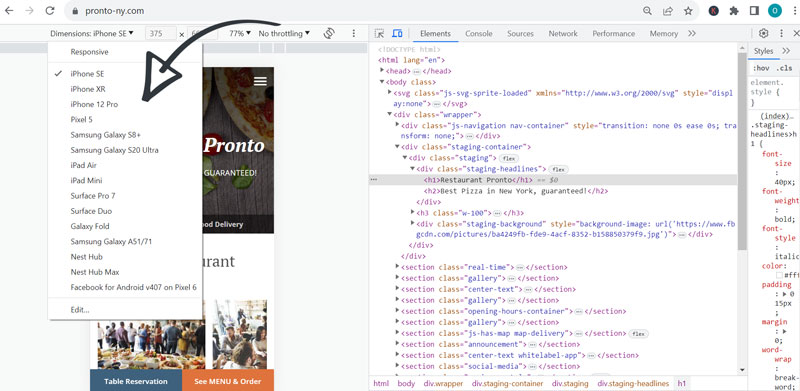The height and width of the screenshot is (391, 800).
Task: Choose Nest Hub Max from the device list
Action: [126, 272]
